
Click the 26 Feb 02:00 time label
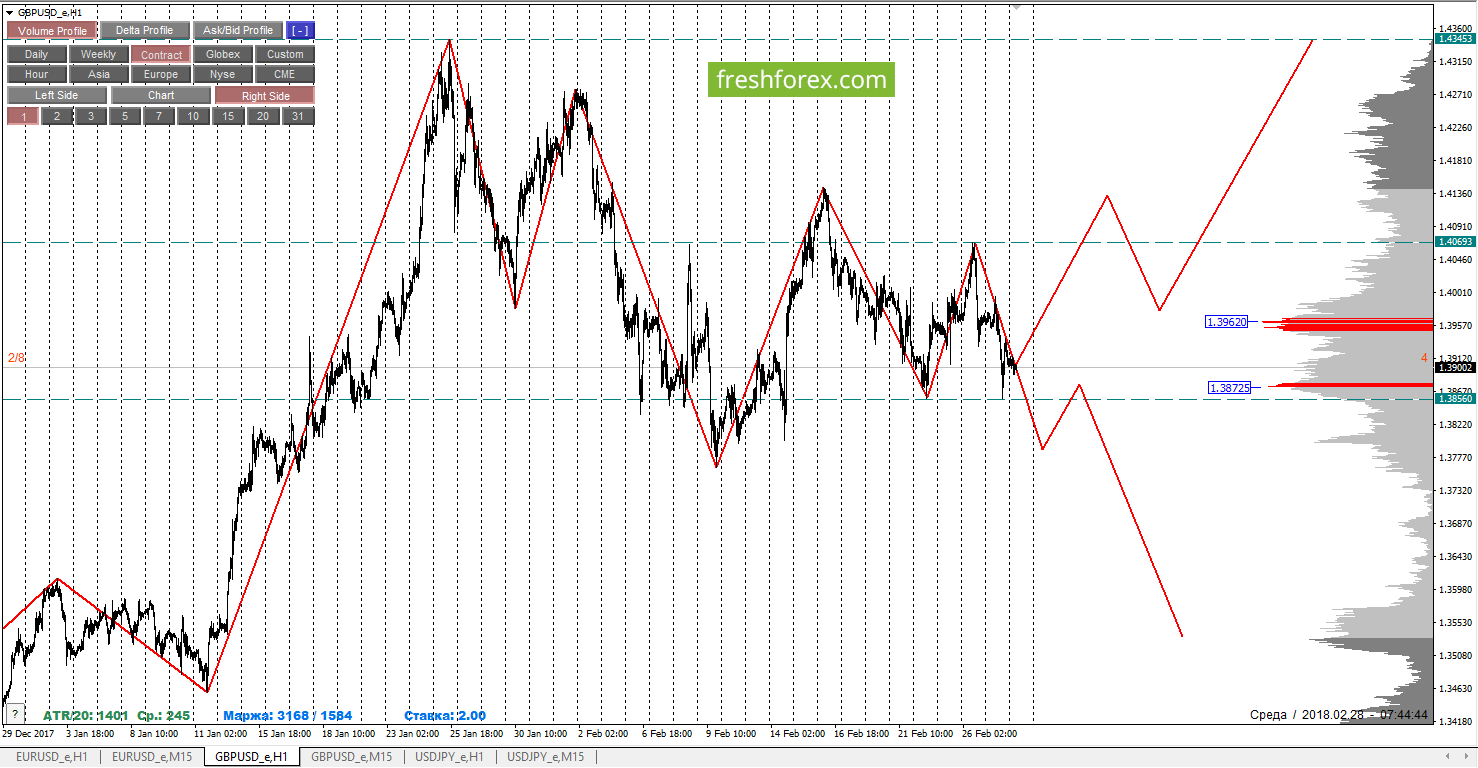click(x=989, y=734)
